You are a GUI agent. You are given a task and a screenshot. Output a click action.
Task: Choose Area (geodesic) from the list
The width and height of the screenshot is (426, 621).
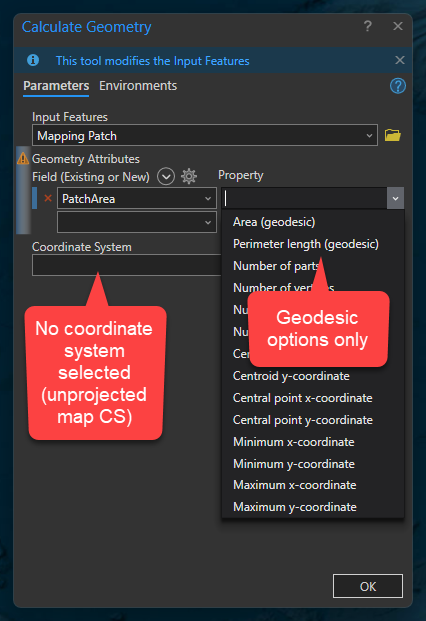coord(274,222)
